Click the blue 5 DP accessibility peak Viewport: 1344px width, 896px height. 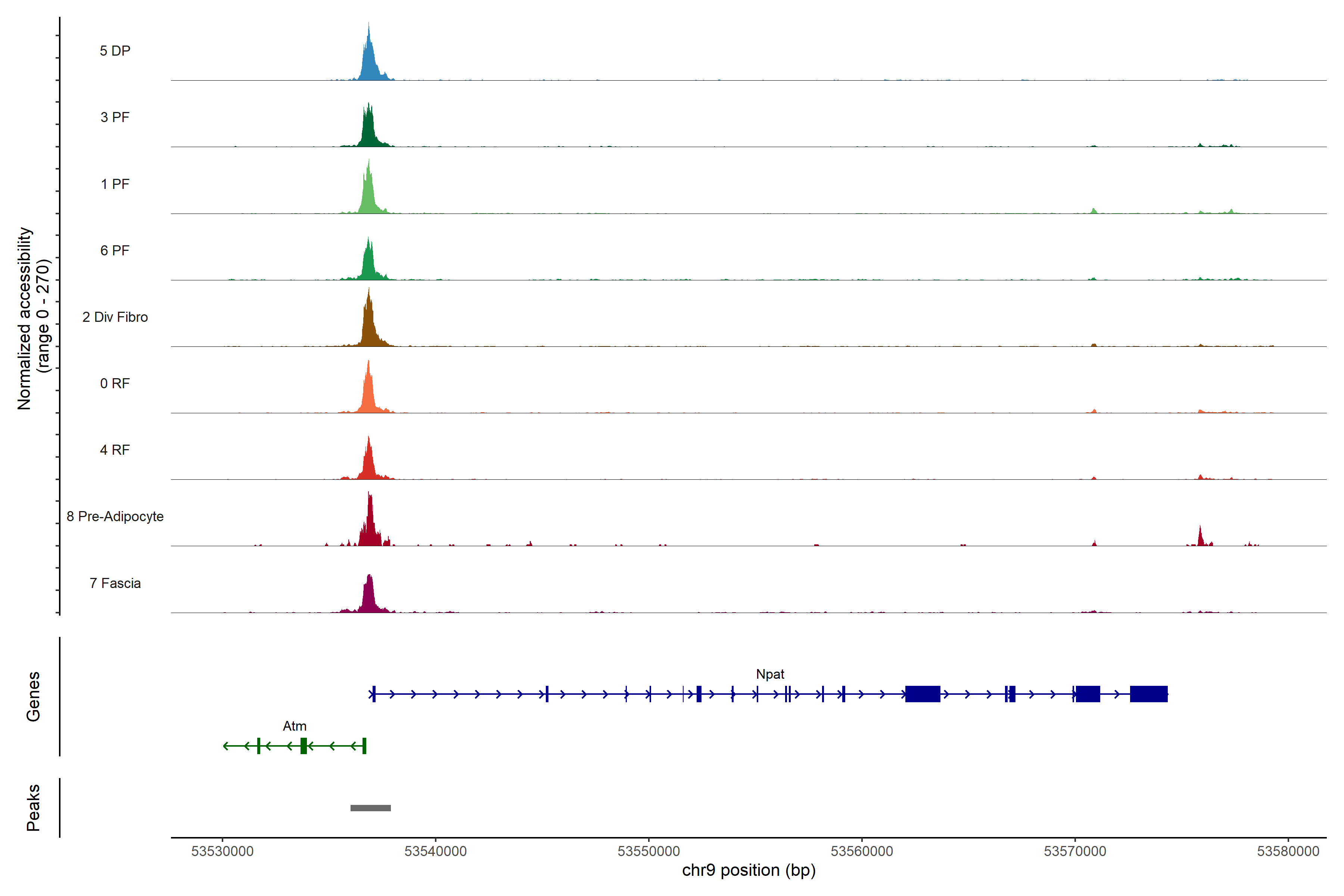click(x=369, y=63)
